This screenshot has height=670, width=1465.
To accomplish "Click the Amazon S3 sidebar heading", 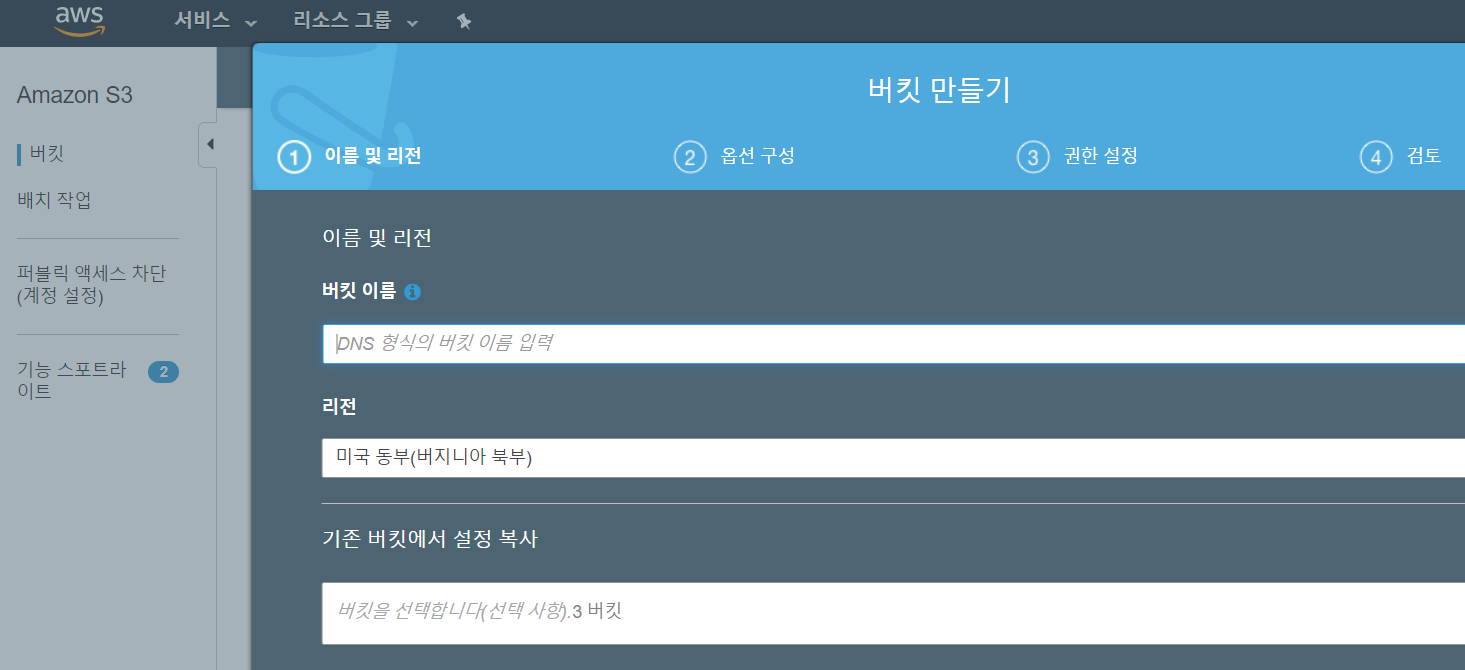I will click(75, 95).
